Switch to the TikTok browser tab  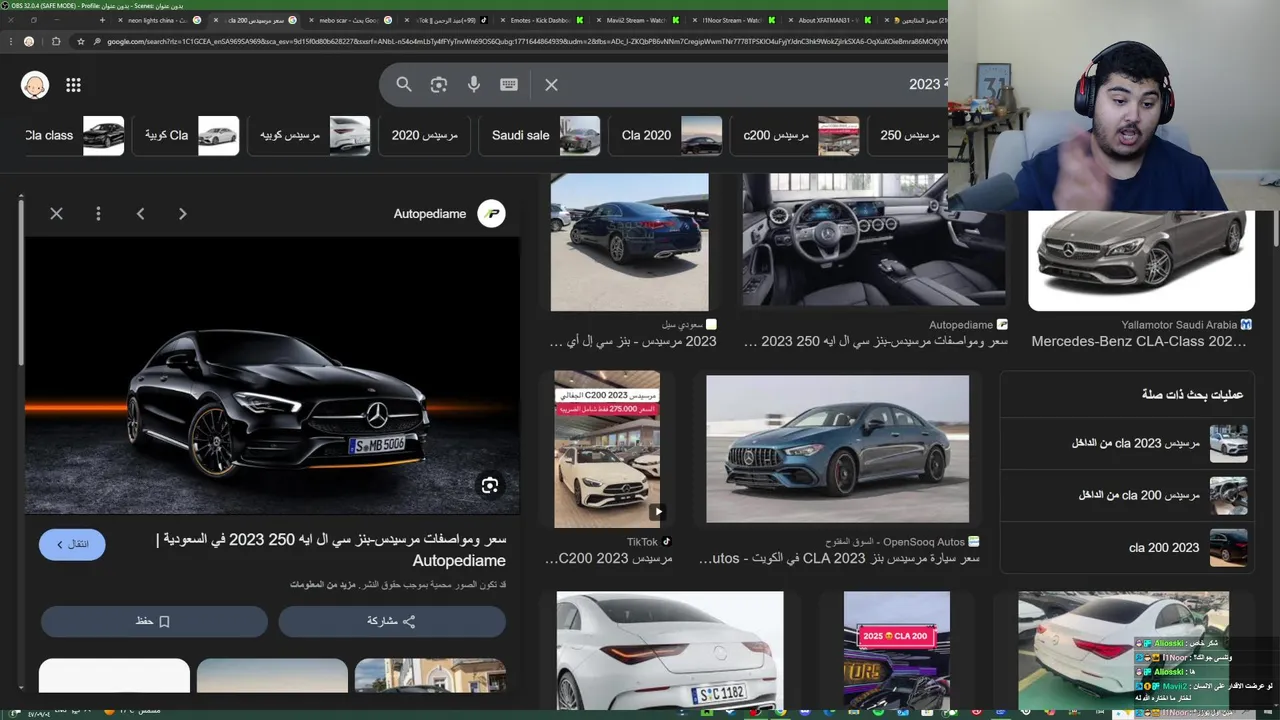pyautogui.click(x=444, y=20)
